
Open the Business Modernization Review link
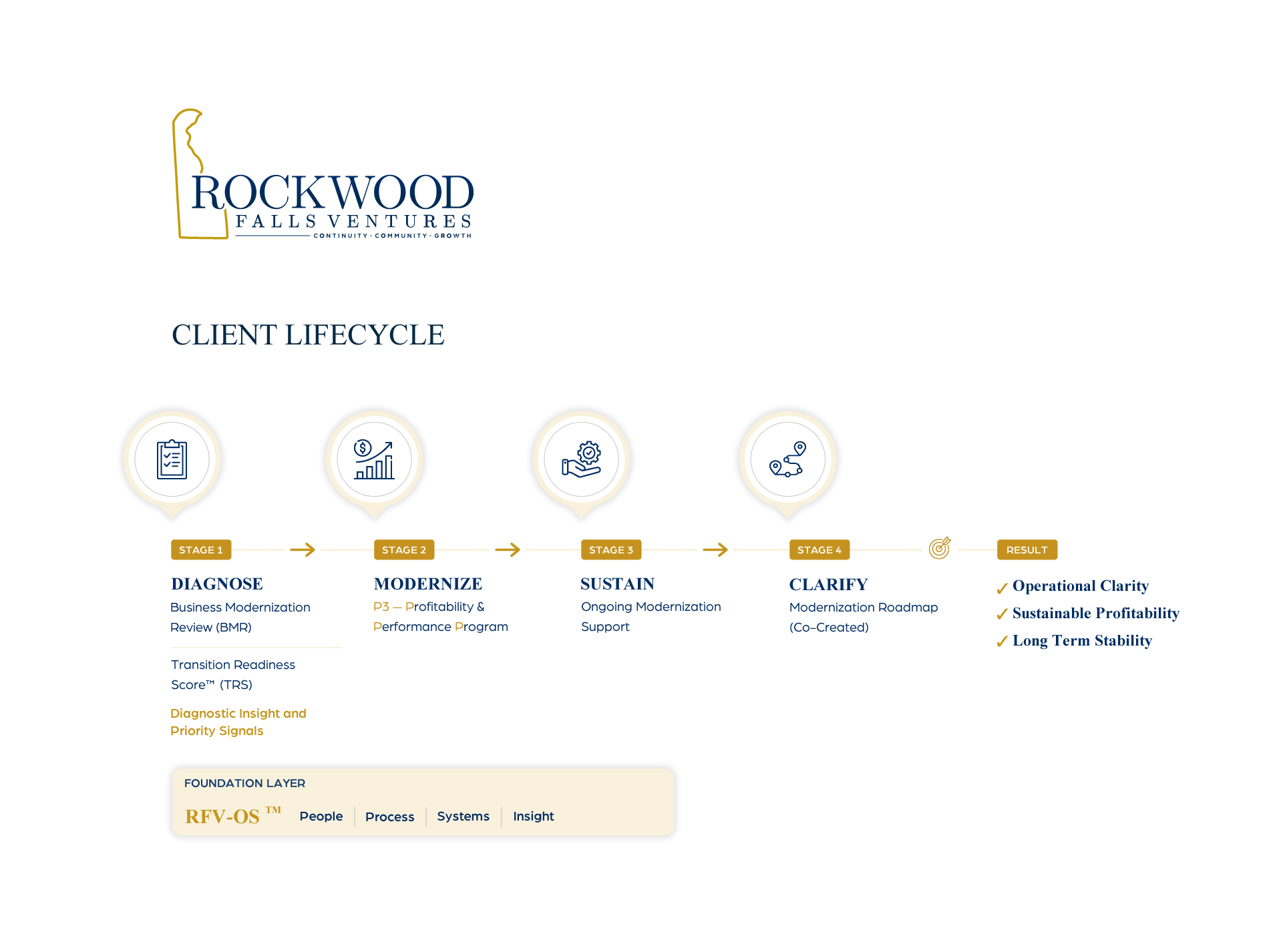click(x=240, y=617)
